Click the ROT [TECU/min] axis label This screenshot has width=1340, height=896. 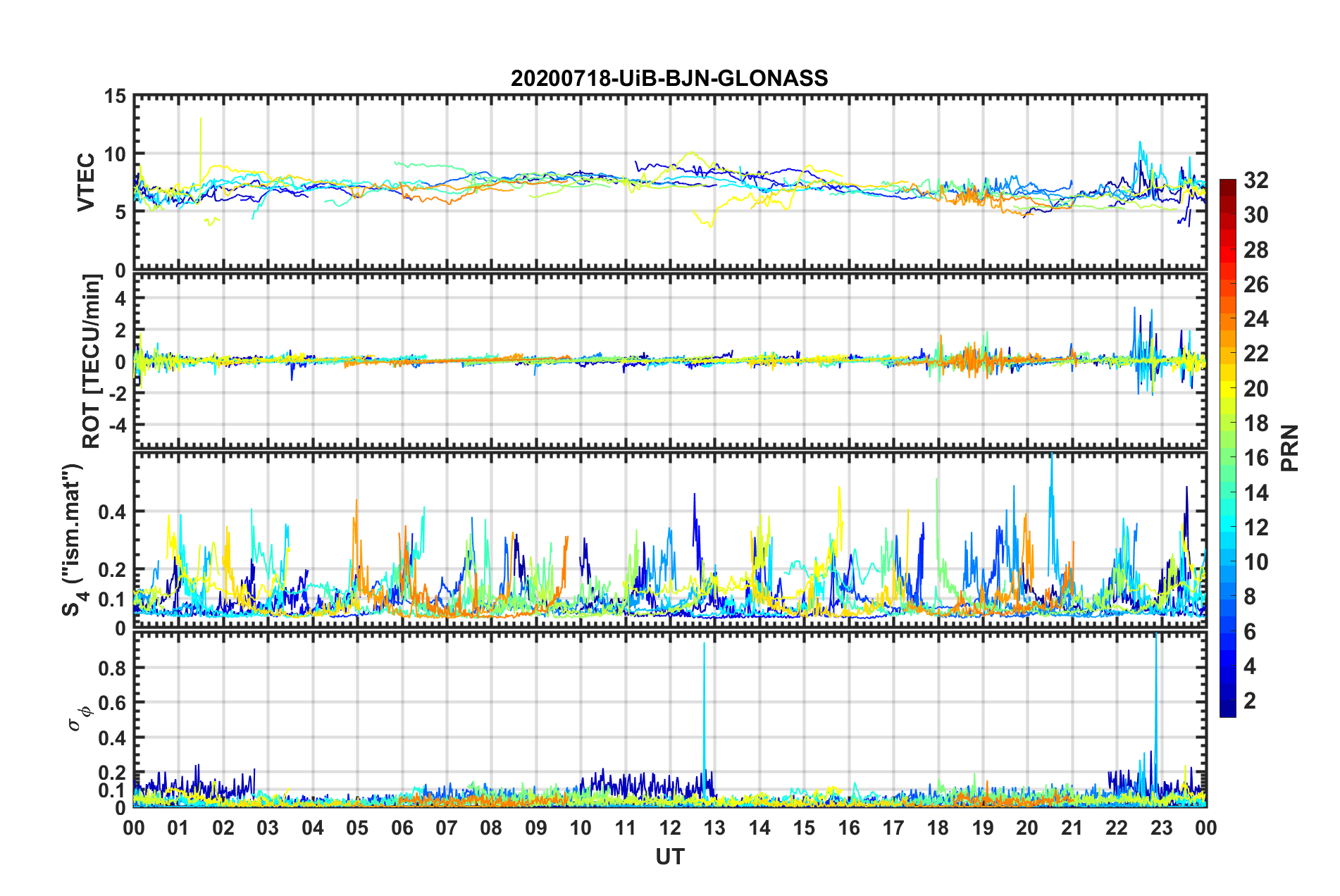(x=92, y=361)
